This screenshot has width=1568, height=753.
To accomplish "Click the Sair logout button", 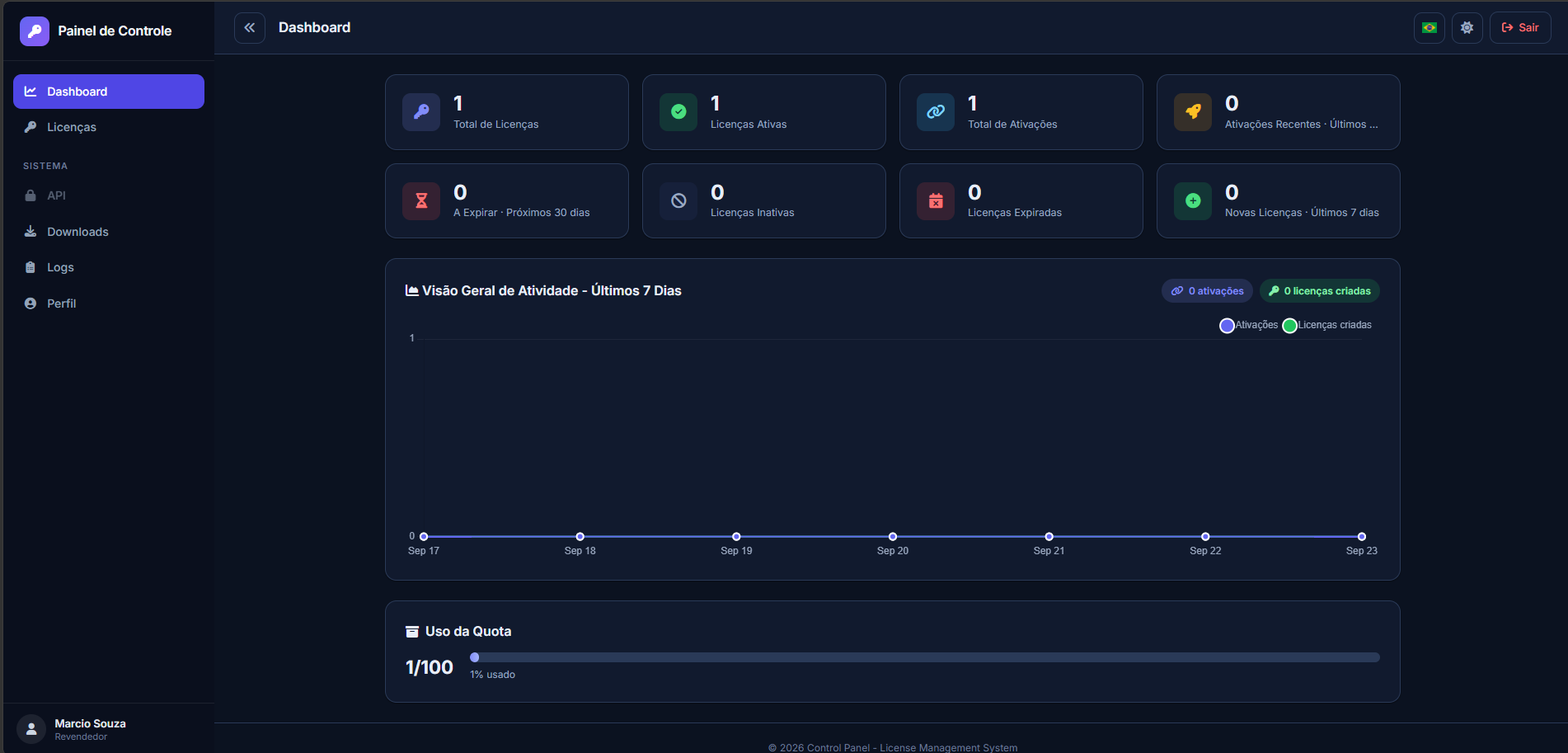I will [x=1520, y=28].
